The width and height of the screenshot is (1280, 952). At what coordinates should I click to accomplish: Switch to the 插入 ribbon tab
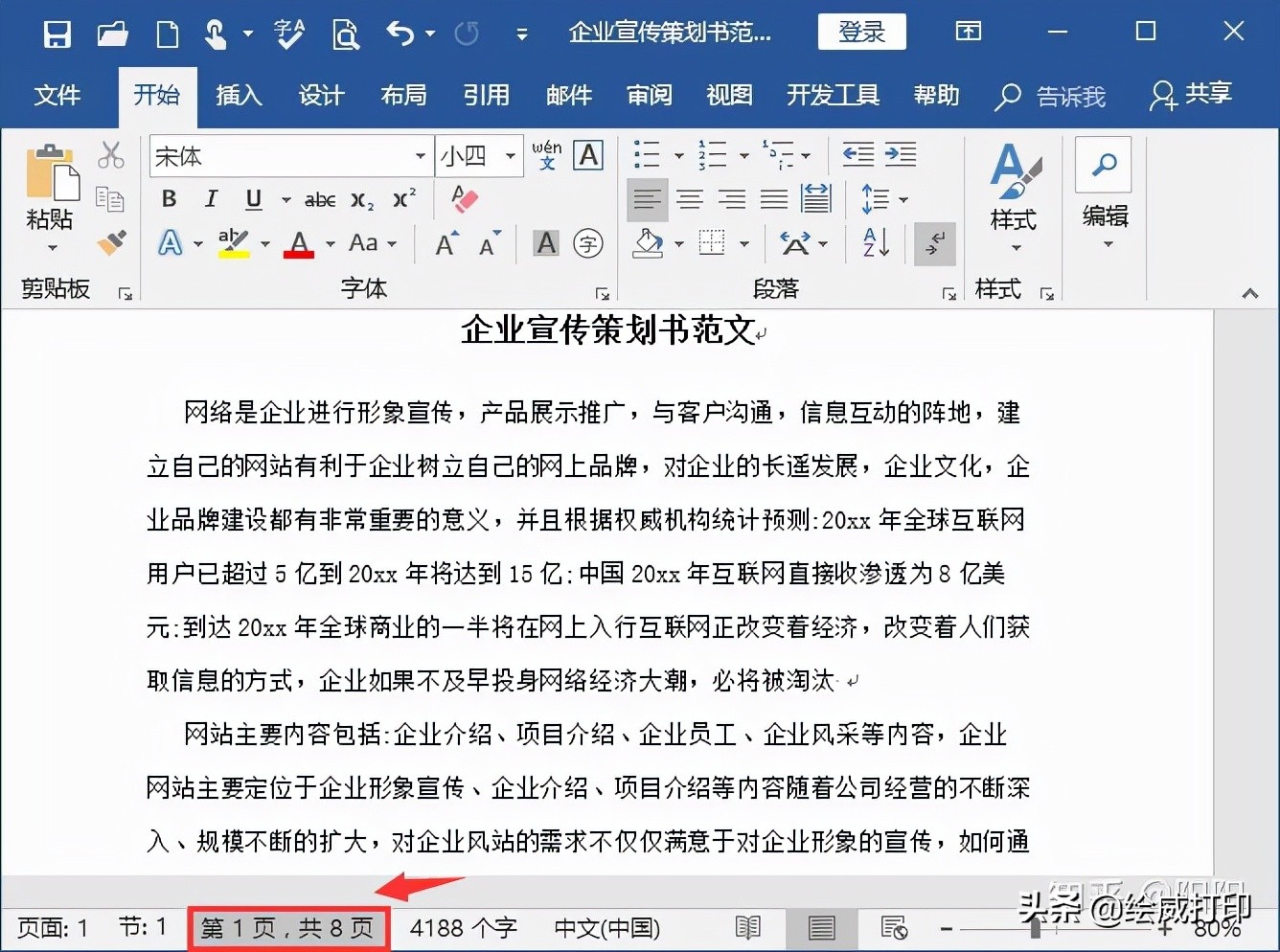tap(239, 96)
